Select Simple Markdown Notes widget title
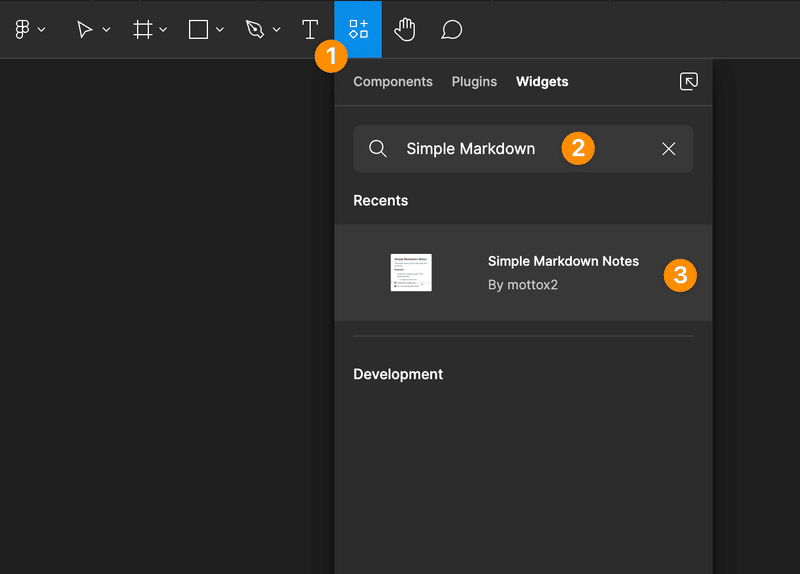Image resolution: width=800 pixels, height=574 pixels. (x=563, y=261)
